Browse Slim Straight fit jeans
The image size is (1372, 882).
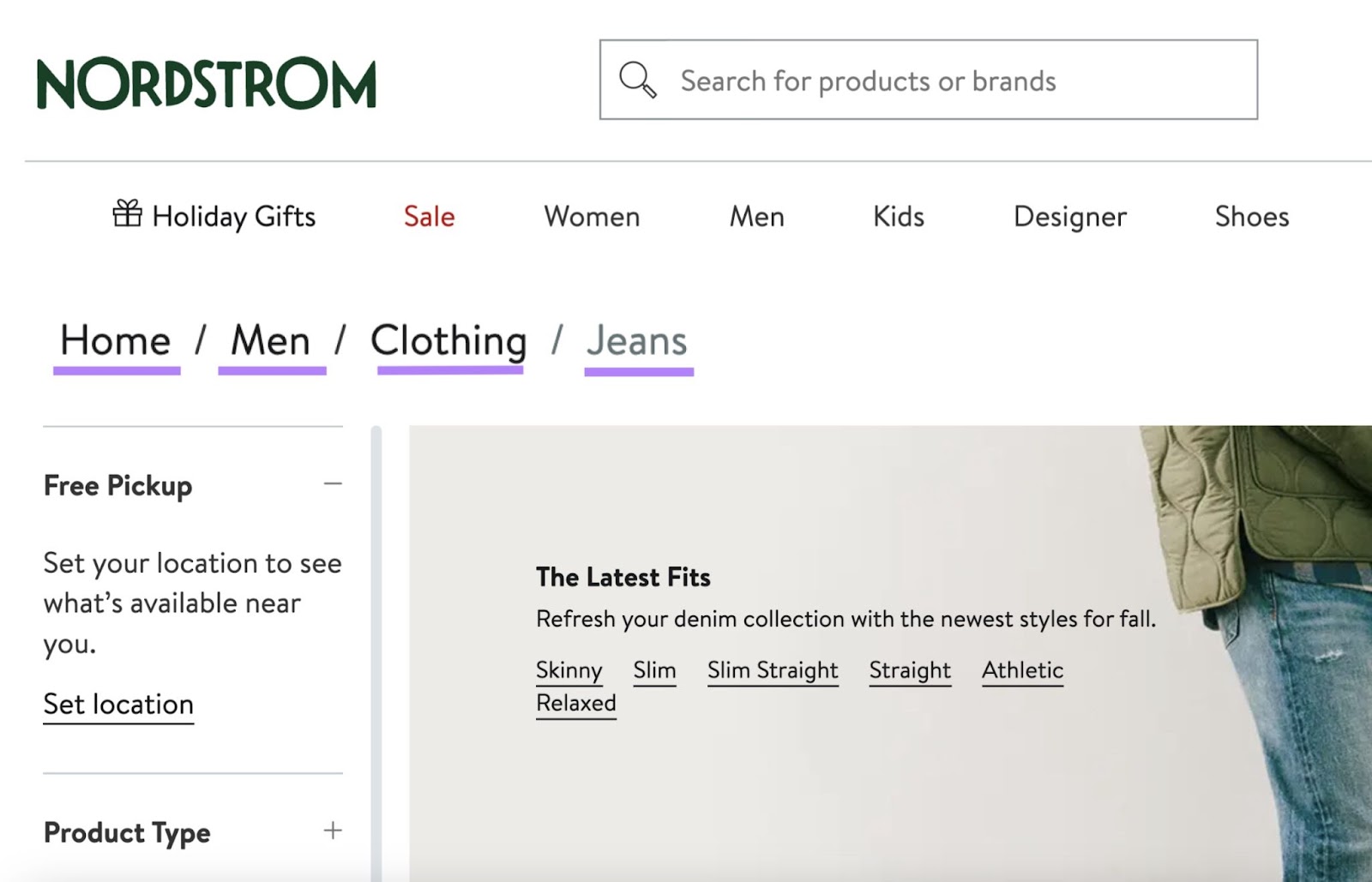point(772,670)
